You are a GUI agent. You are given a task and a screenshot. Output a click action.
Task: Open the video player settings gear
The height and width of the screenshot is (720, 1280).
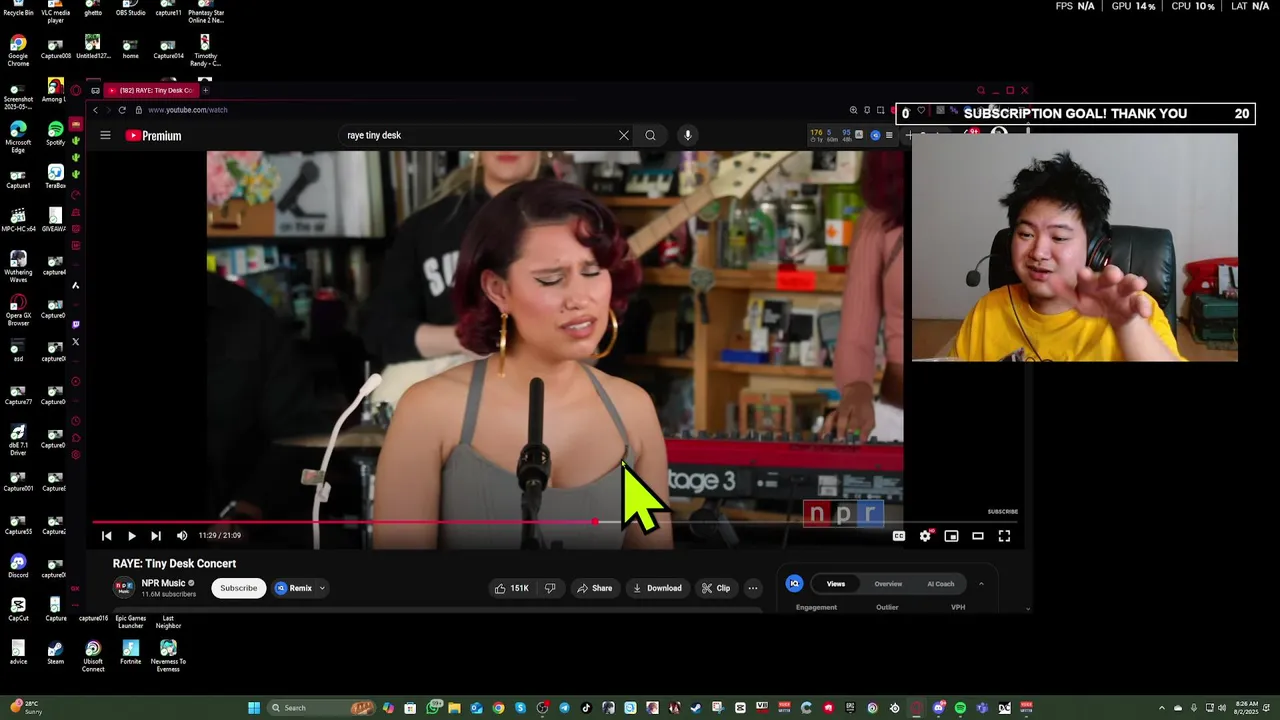coord(925,536)
